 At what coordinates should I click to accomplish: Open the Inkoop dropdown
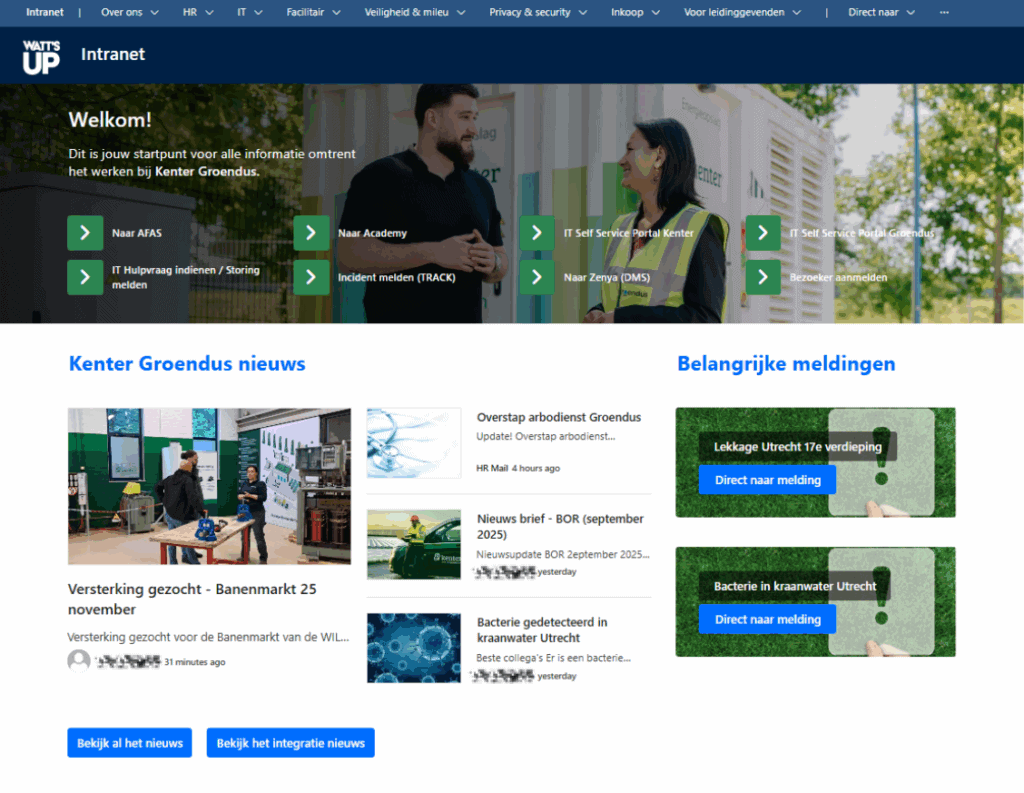(635, 12)
